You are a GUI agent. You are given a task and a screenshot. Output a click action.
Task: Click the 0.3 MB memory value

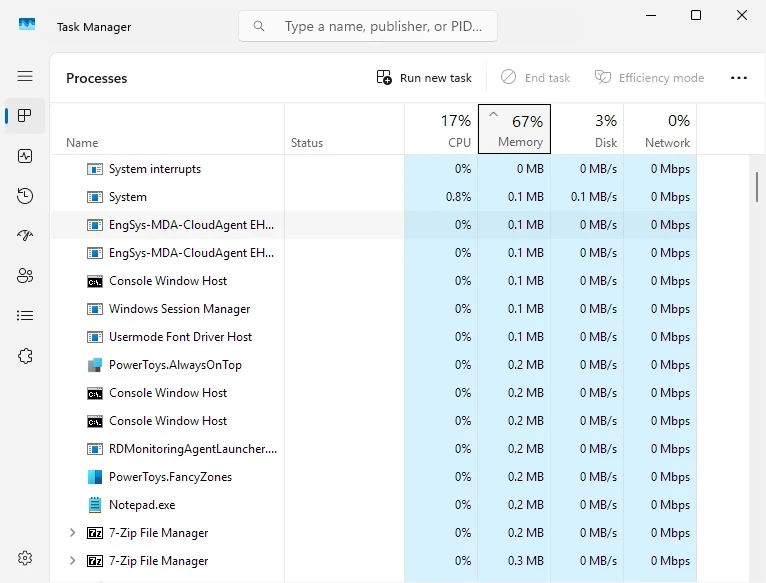point(526,561)
